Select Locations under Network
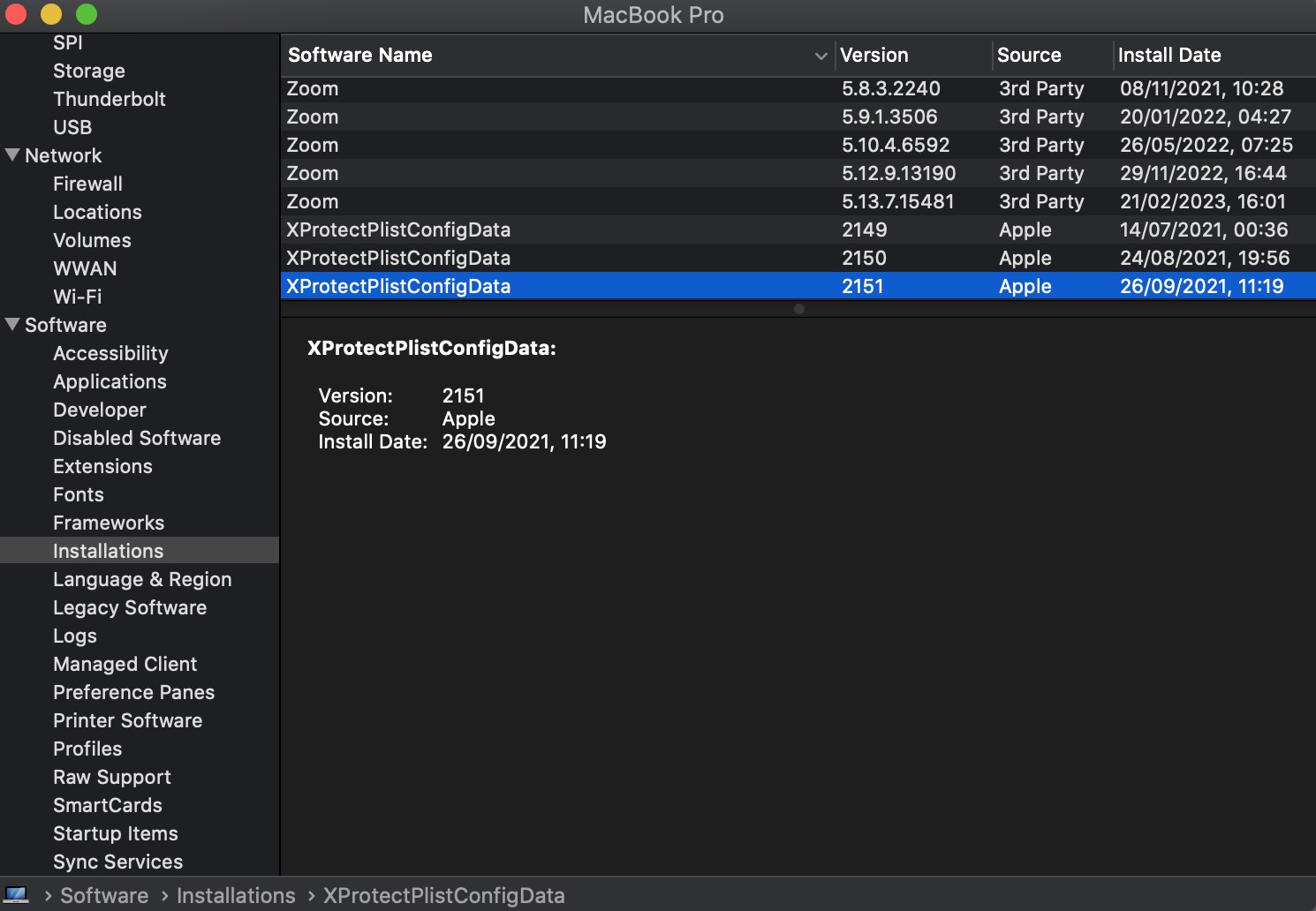Viewport: 1316px width, 911px height. pos(97,212)
